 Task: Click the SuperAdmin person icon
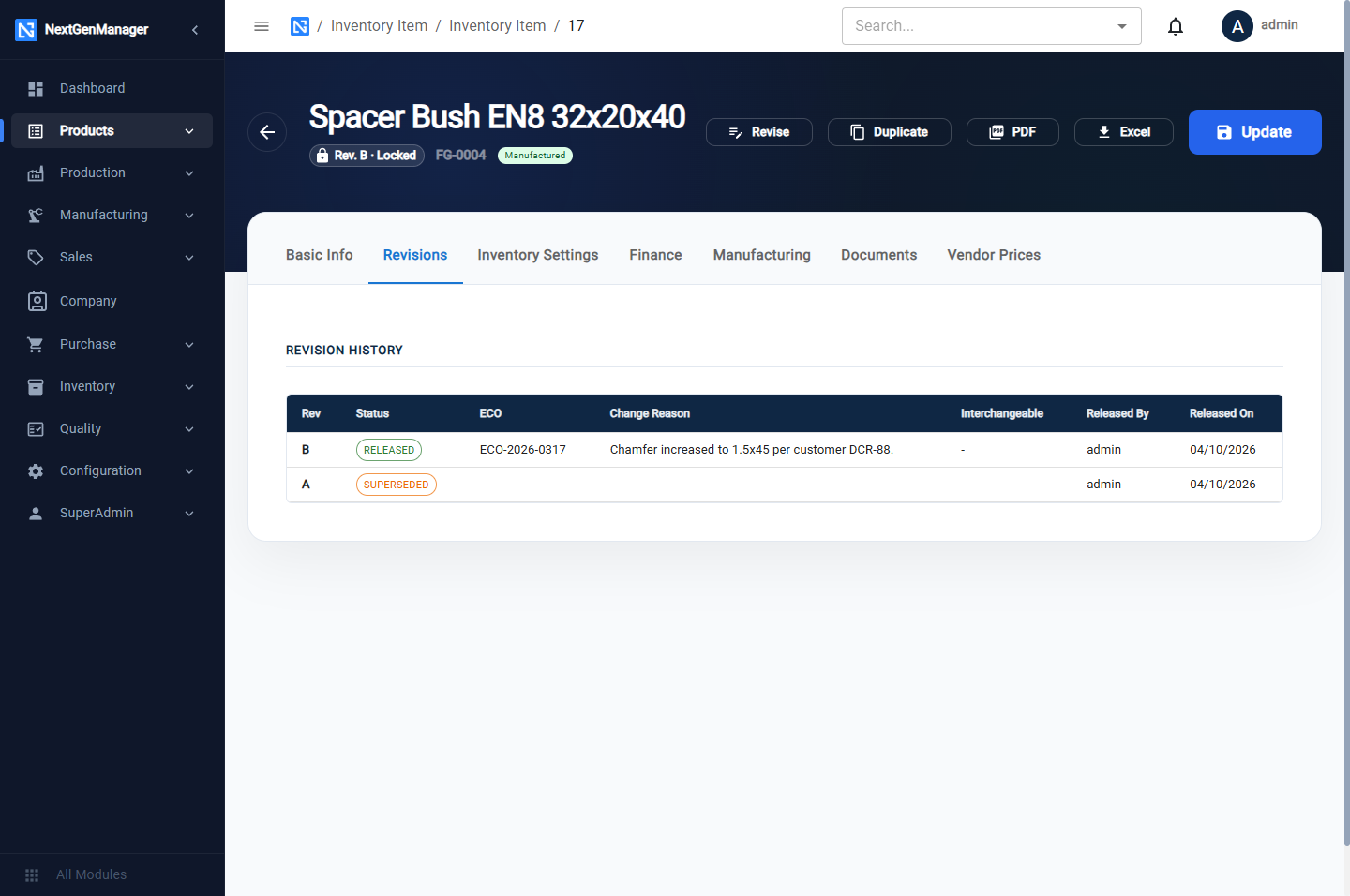[x=36, y=513]
